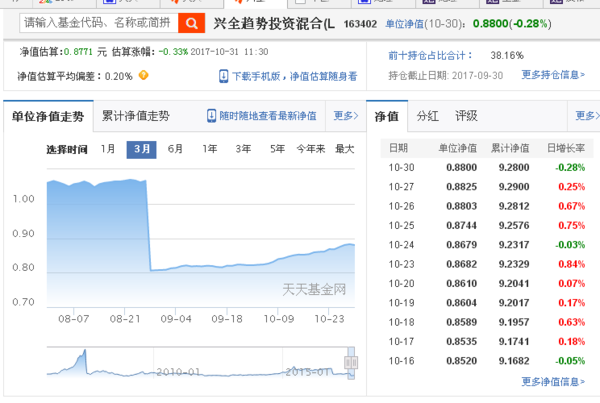The width and height of the screenshot is (600, 403).
Task: Click the 前十持仓占比合计 label
Action: coord(430,55)
